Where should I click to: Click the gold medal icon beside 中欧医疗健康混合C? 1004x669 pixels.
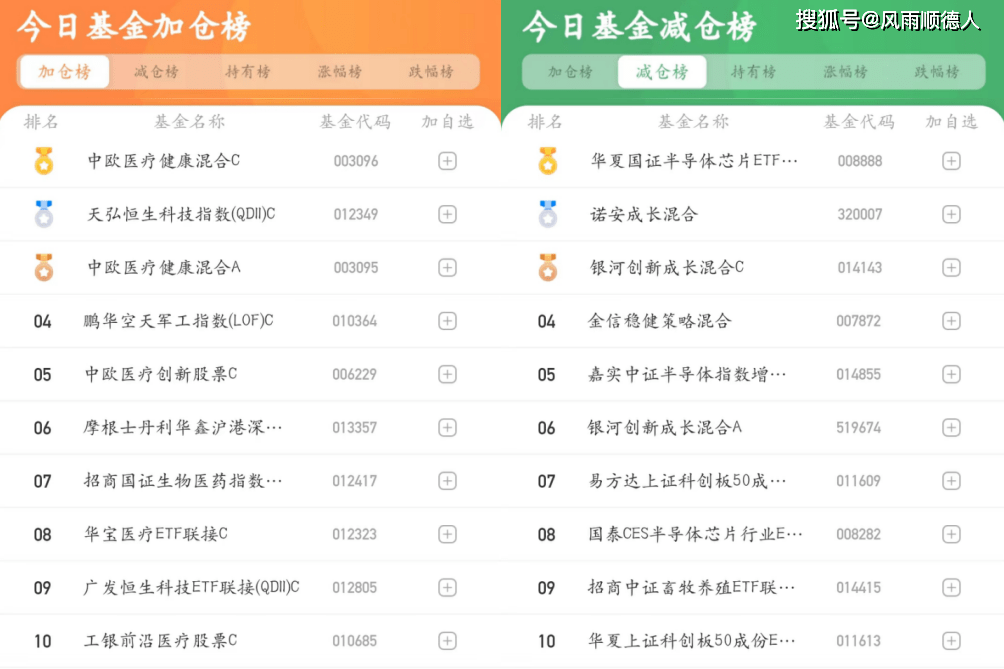coord(44,160)
